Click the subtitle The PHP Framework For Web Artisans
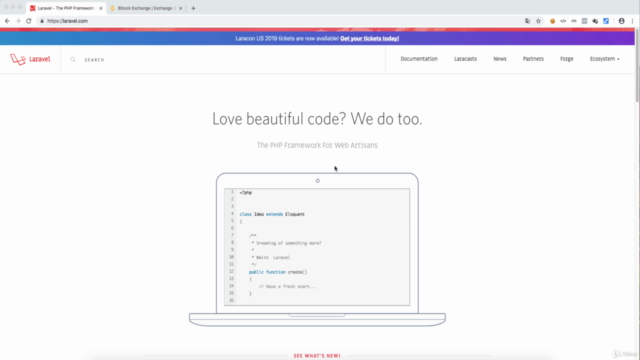The image size is (640, 360). 317,145
